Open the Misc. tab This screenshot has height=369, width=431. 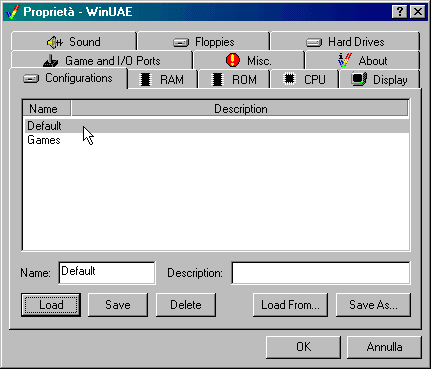249,60
